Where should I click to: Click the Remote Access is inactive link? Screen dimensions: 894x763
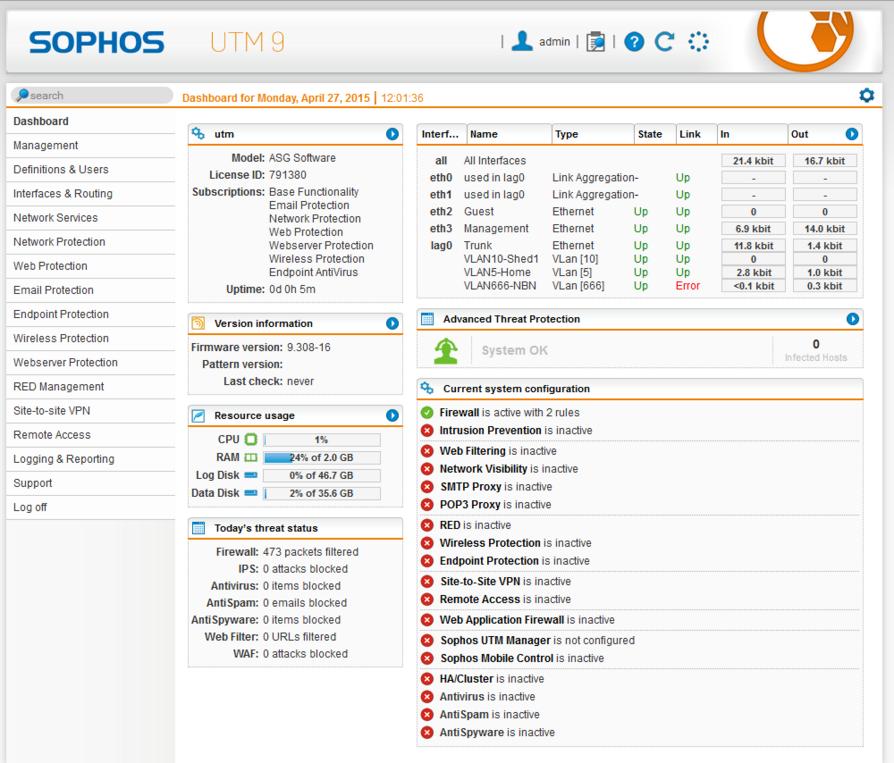[505, 599]
